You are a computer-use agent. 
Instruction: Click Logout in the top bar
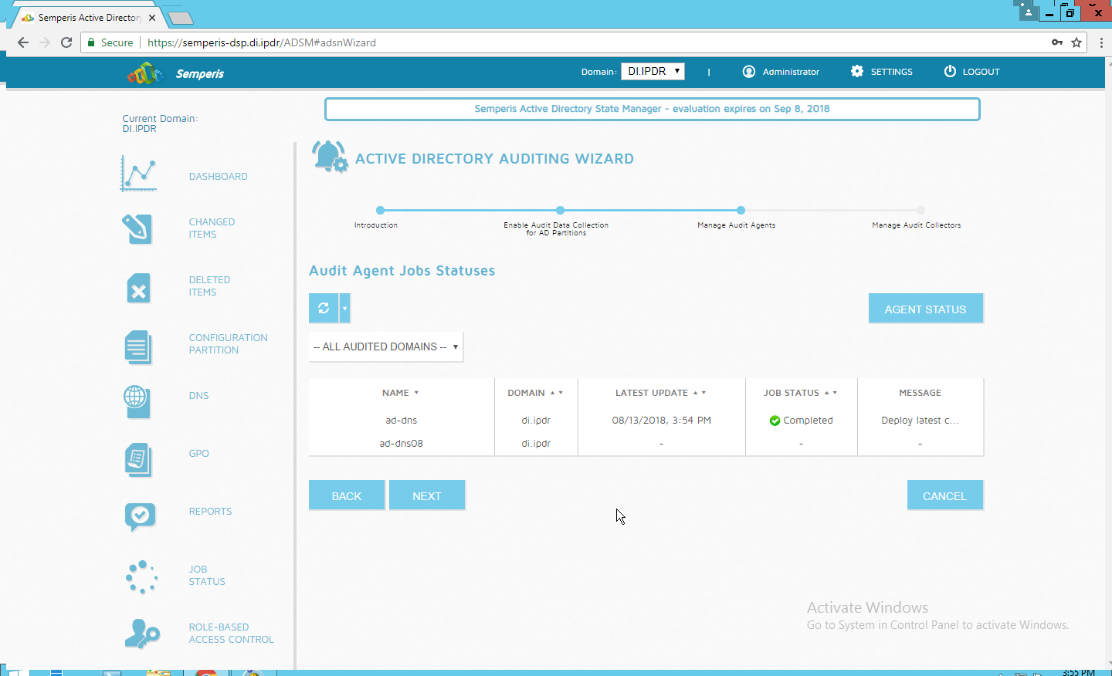point(971,72)
